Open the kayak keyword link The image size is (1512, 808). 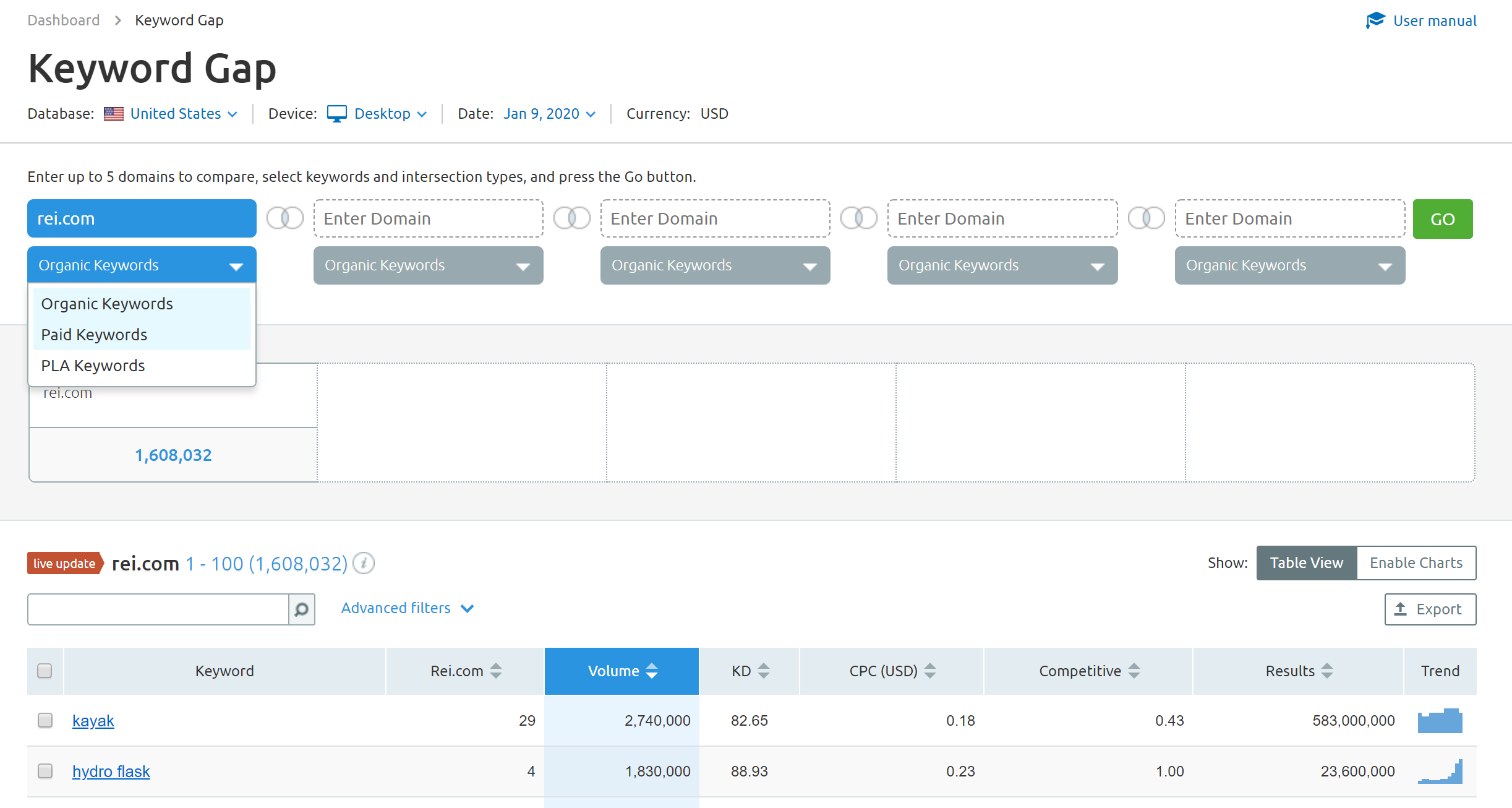[x=93, y=721]
